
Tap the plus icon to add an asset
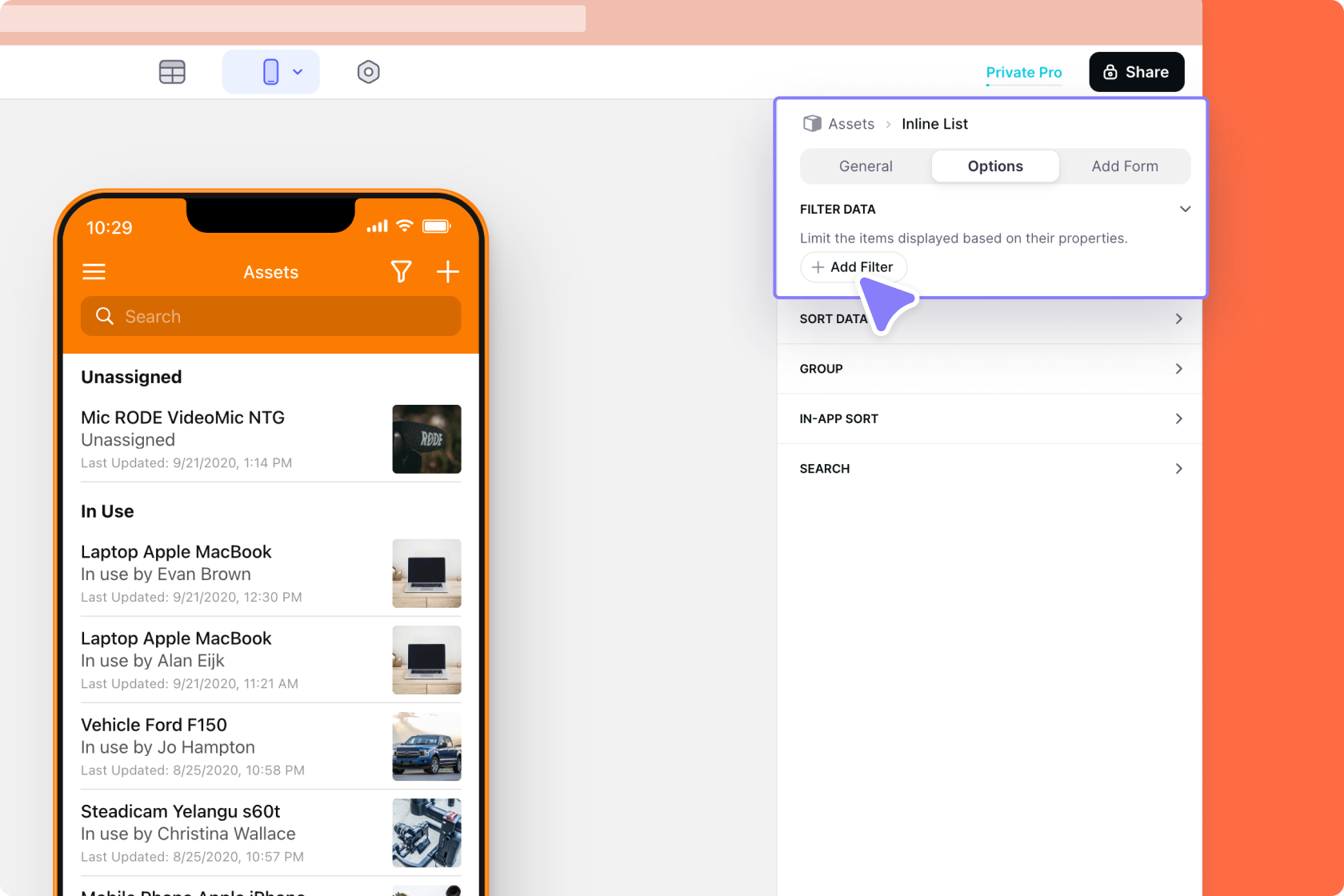[447, 272]
